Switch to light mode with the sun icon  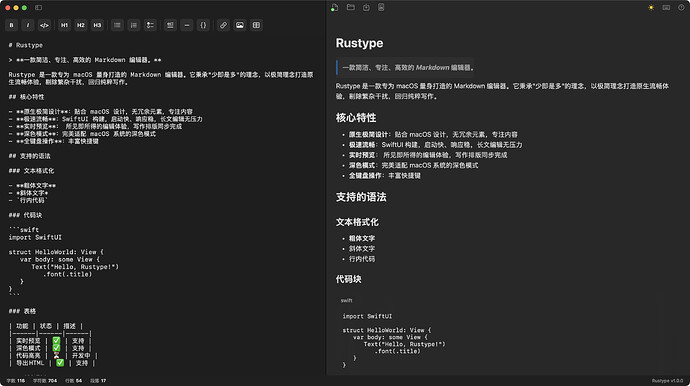coord(651,7)
